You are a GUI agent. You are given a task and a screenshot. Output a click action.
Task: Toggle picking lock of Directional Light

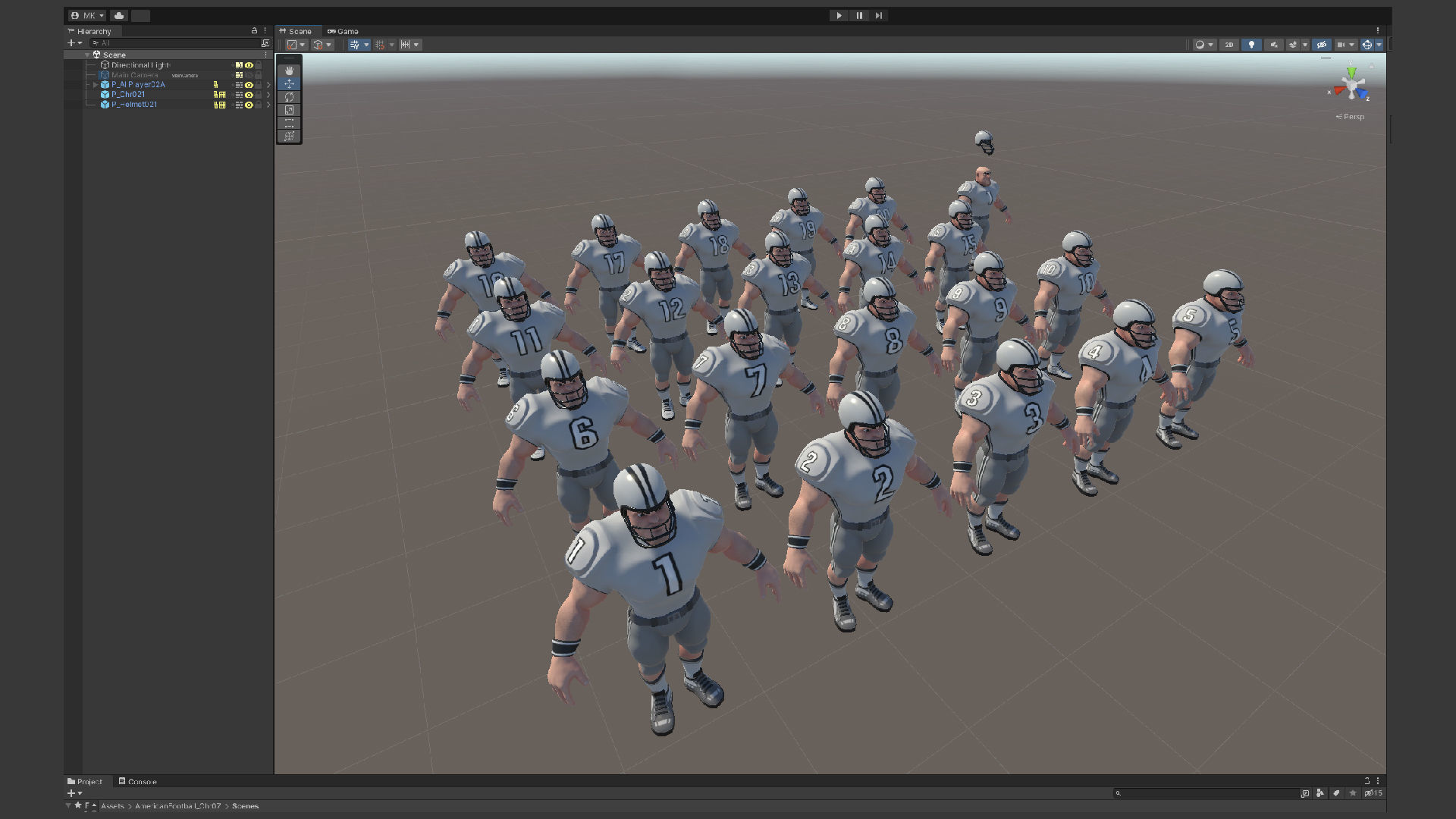(259, 65)
